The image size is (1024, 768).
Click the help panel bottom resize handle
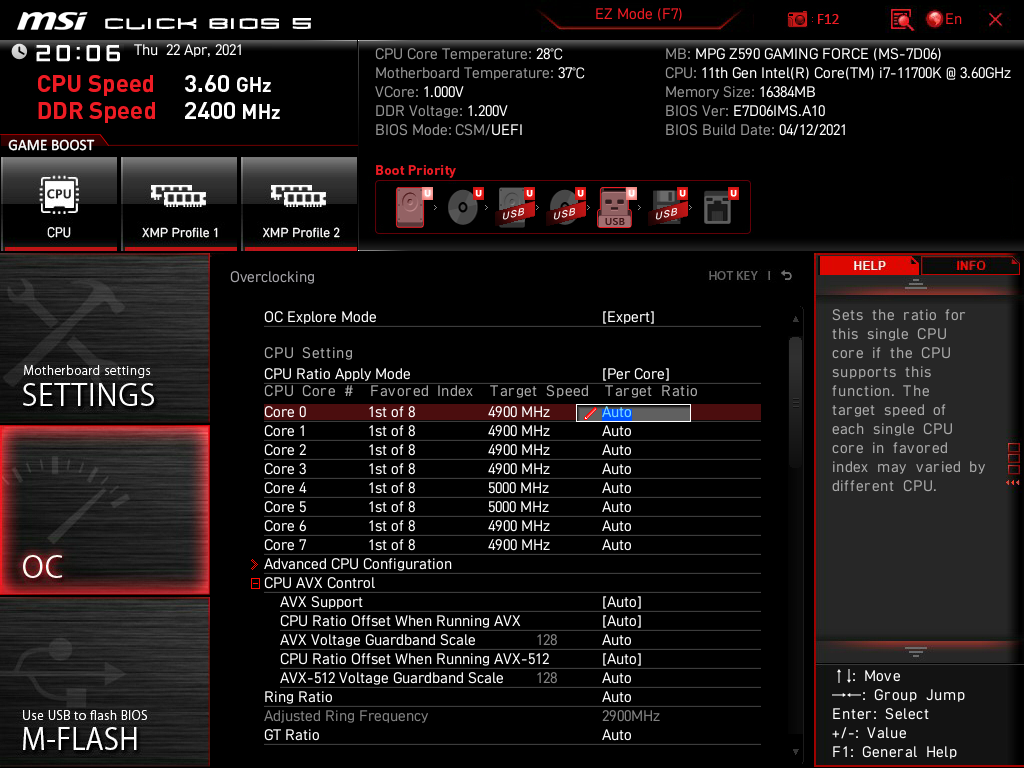915,651
